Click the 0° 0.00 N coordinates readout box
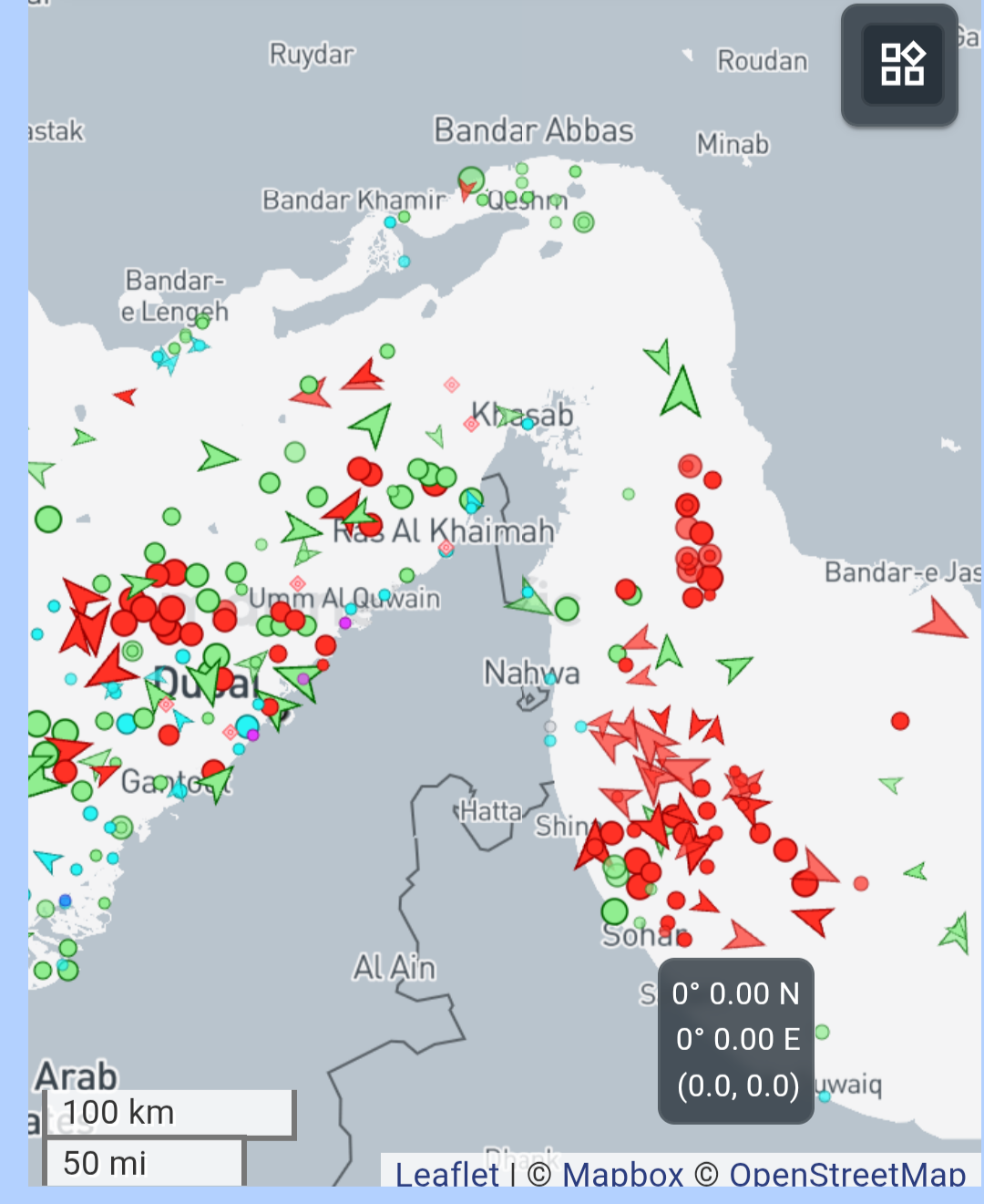The image size is (984, 1204). pyautogui.click(x=736, y=1041)
